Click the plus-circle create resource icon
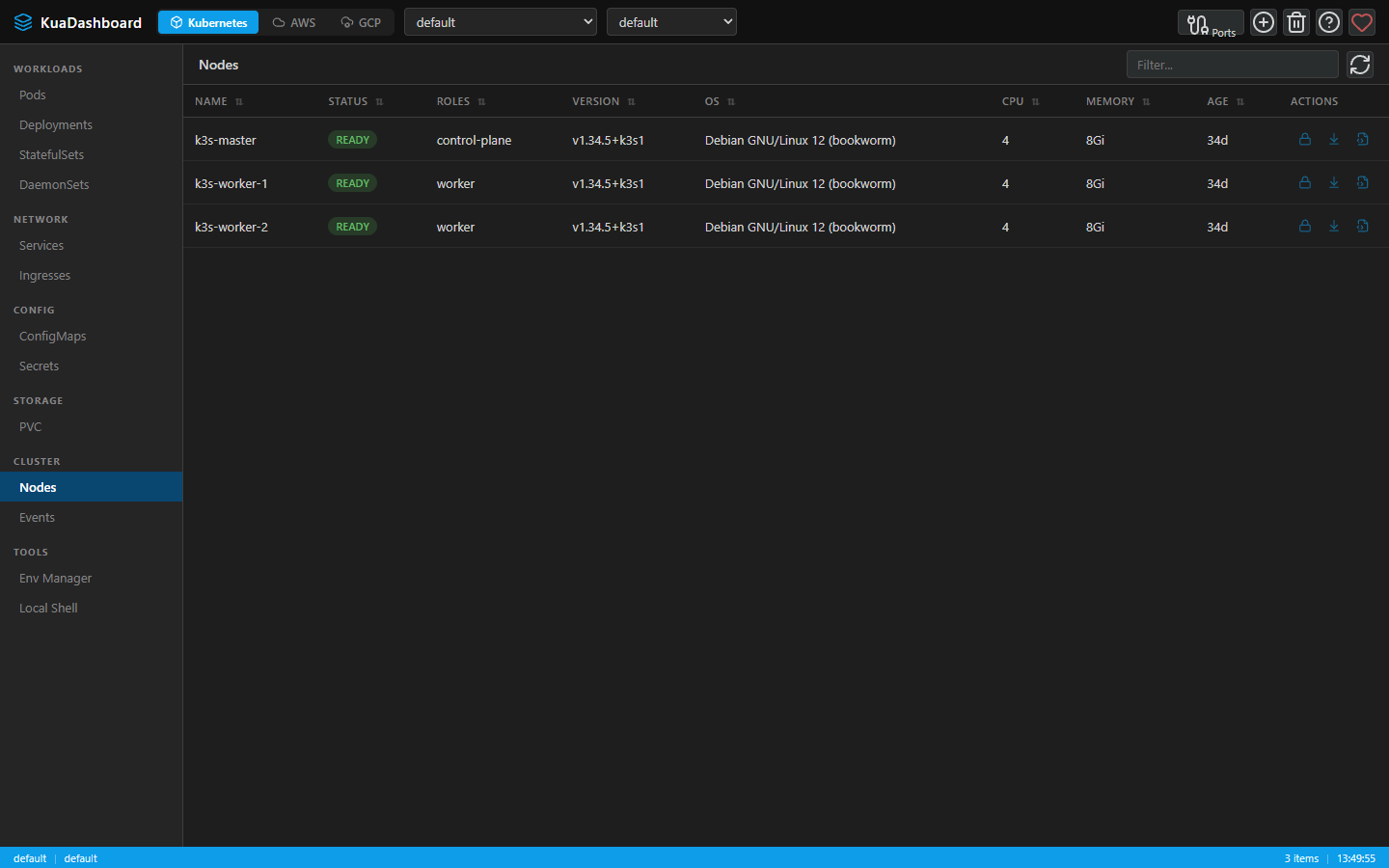1389x868 pixels. click(x=1264, y=22)
